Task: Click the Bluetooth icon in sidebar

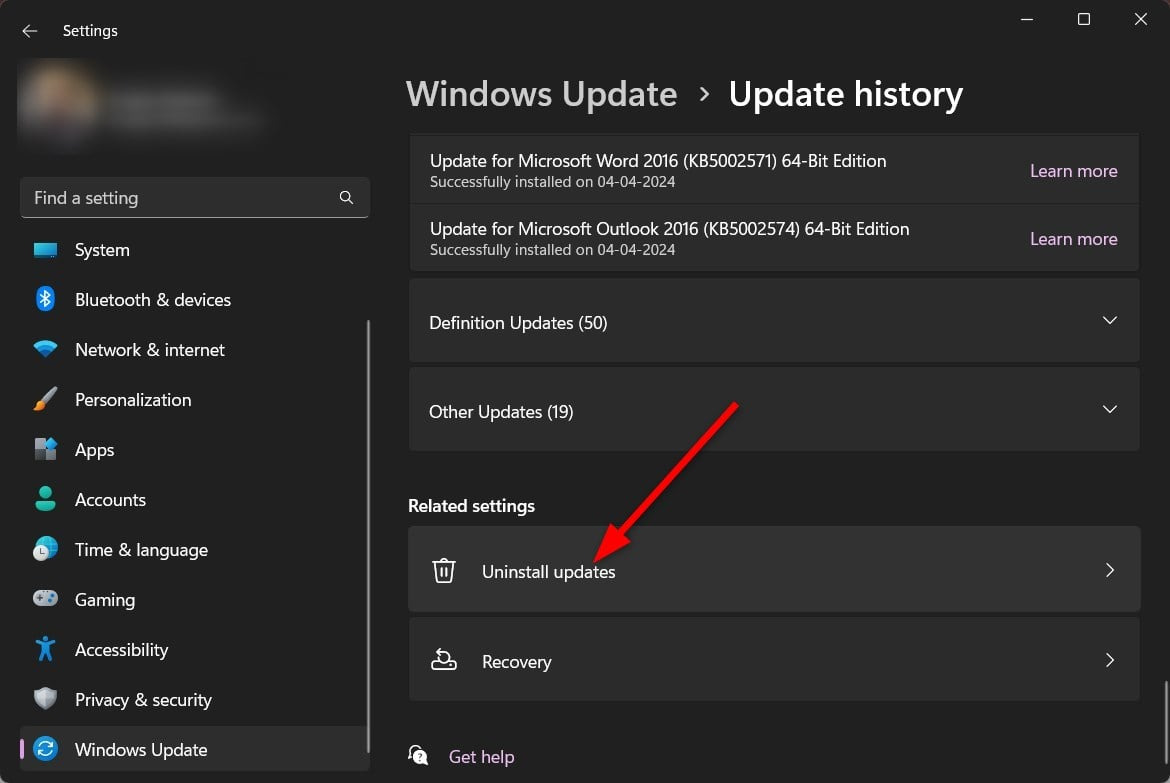Action: pyautogui.click(x=46, y=299)
